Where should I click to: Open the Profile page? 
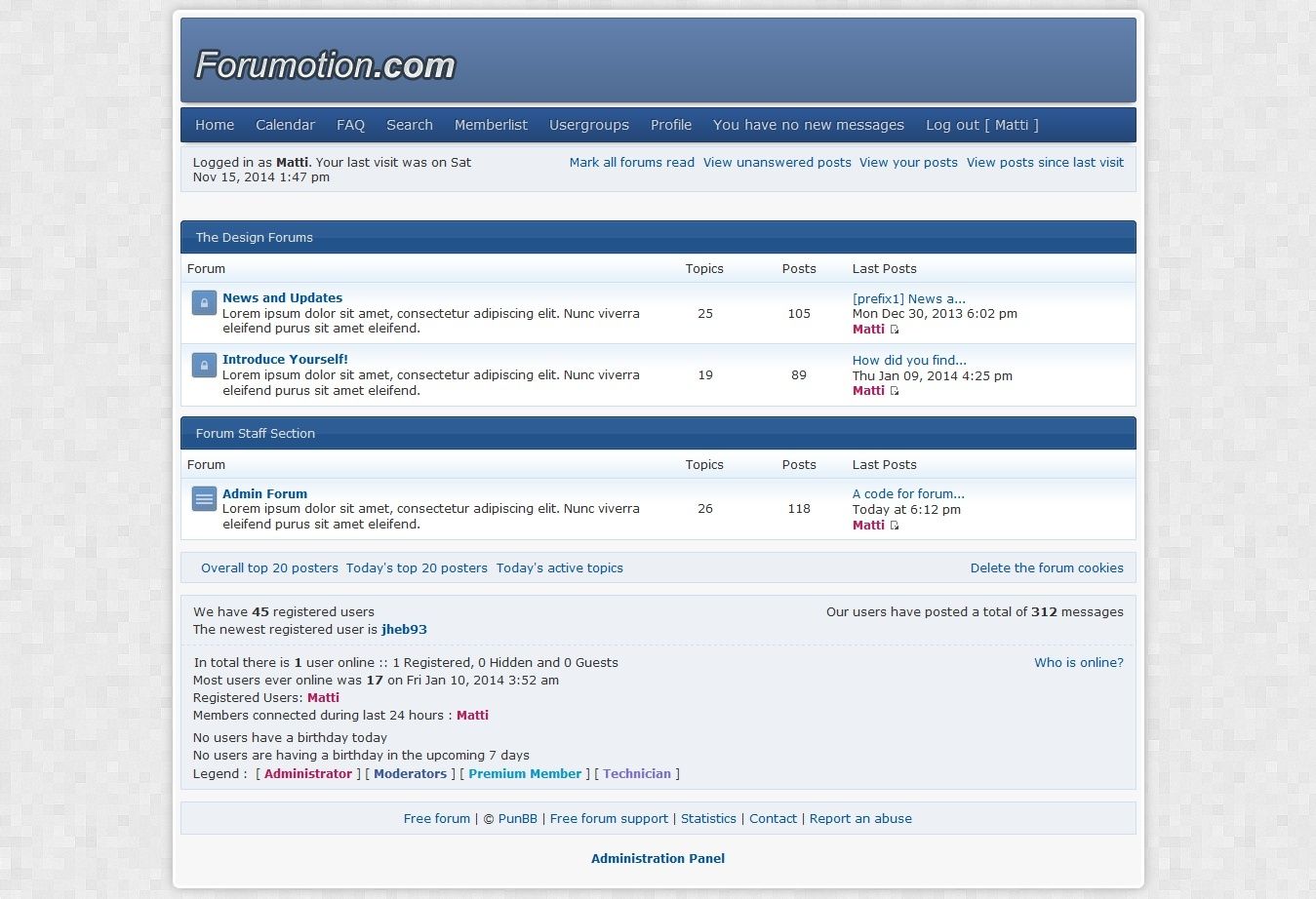tap(671, 125)
